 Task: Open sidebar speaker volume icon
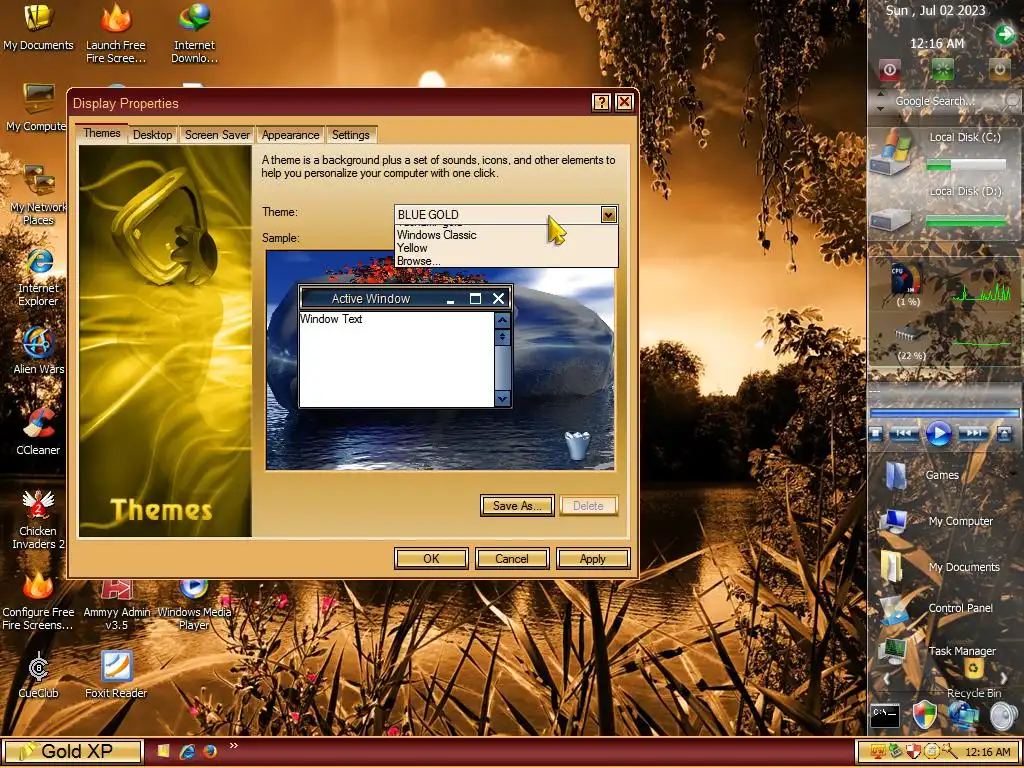tap(1003, 716)
